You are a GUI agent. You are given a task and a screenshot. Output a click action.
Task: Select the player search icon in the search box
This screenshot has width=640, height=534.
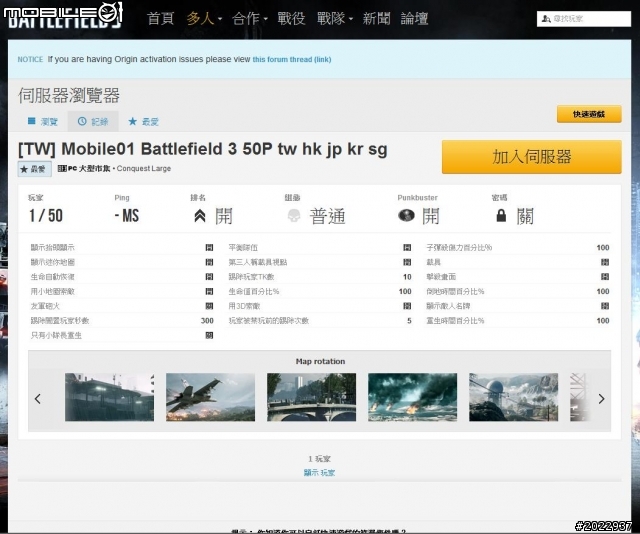point(546,19)
